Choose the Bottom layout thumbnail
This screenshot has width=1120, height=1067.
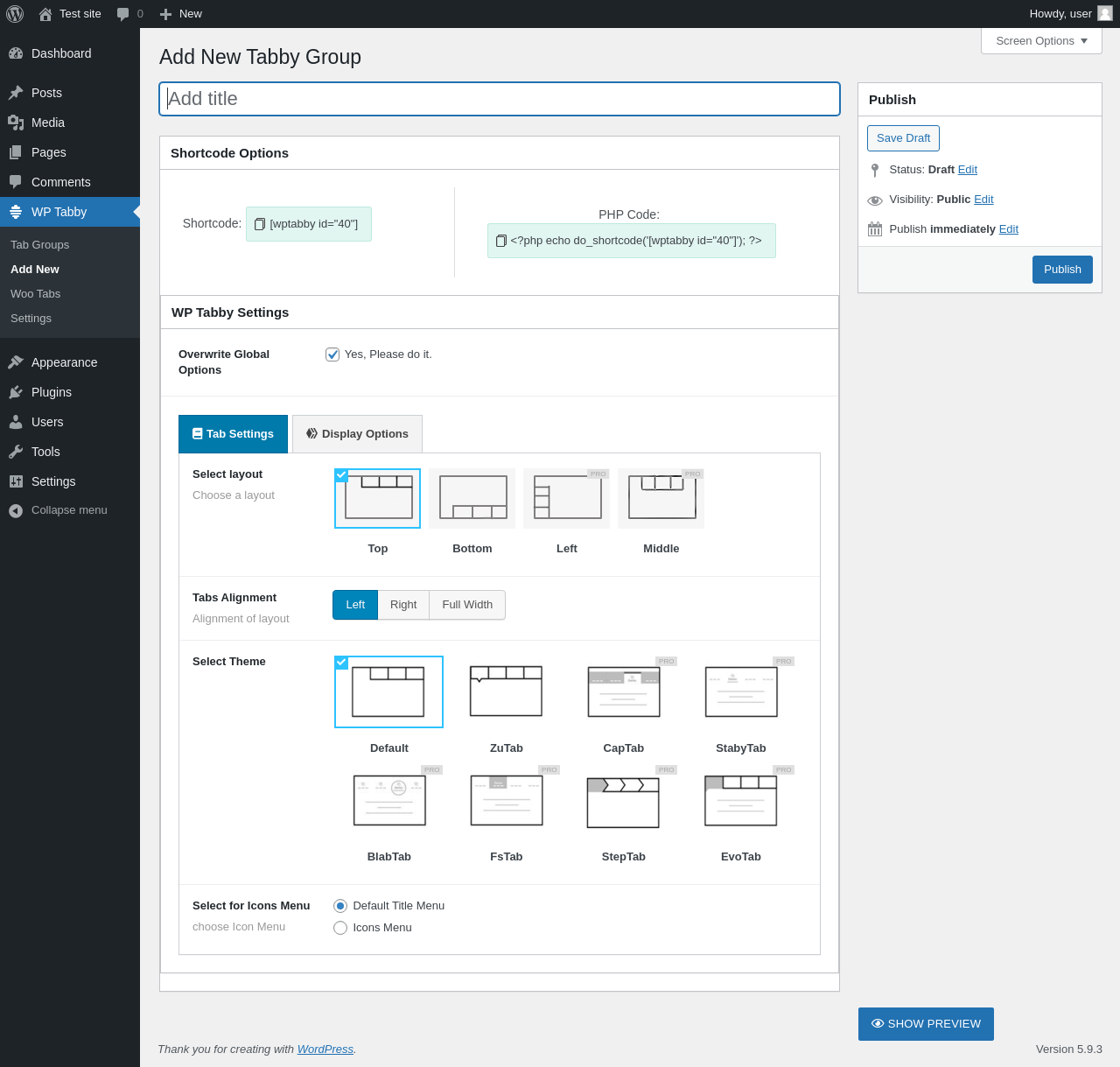(472, 498)
